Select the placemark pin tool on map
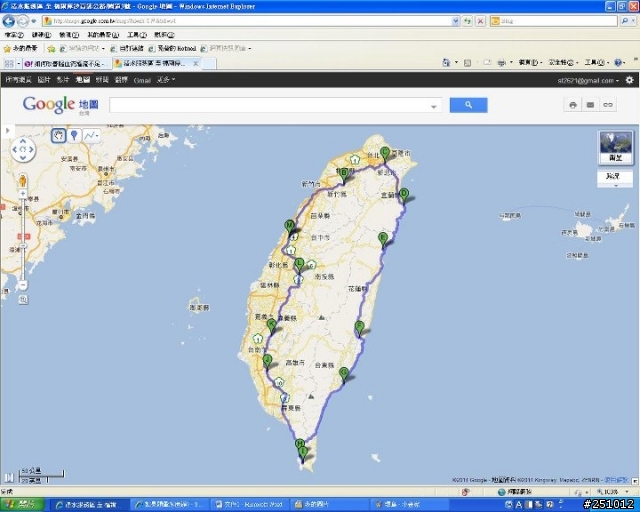The image size is (640, 512). pyautogui.click(x=74, y=135)
